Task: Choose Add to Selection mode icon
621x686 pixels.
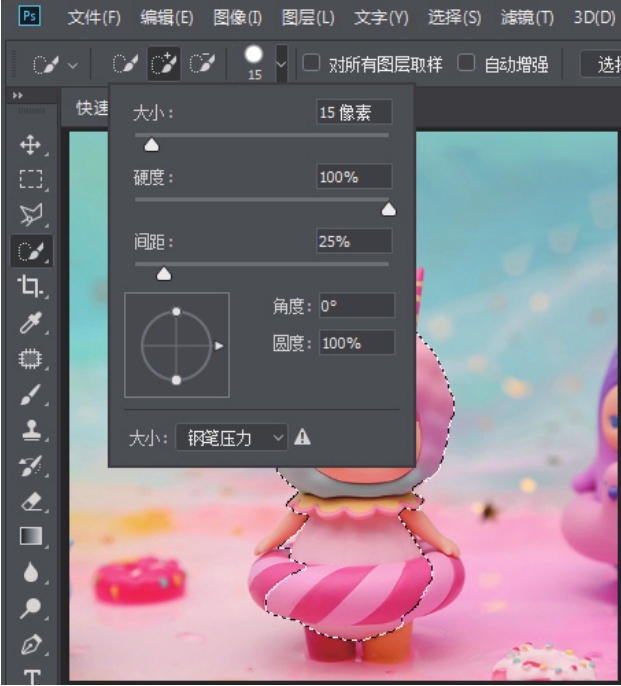Action: click(x=164, y=64)
